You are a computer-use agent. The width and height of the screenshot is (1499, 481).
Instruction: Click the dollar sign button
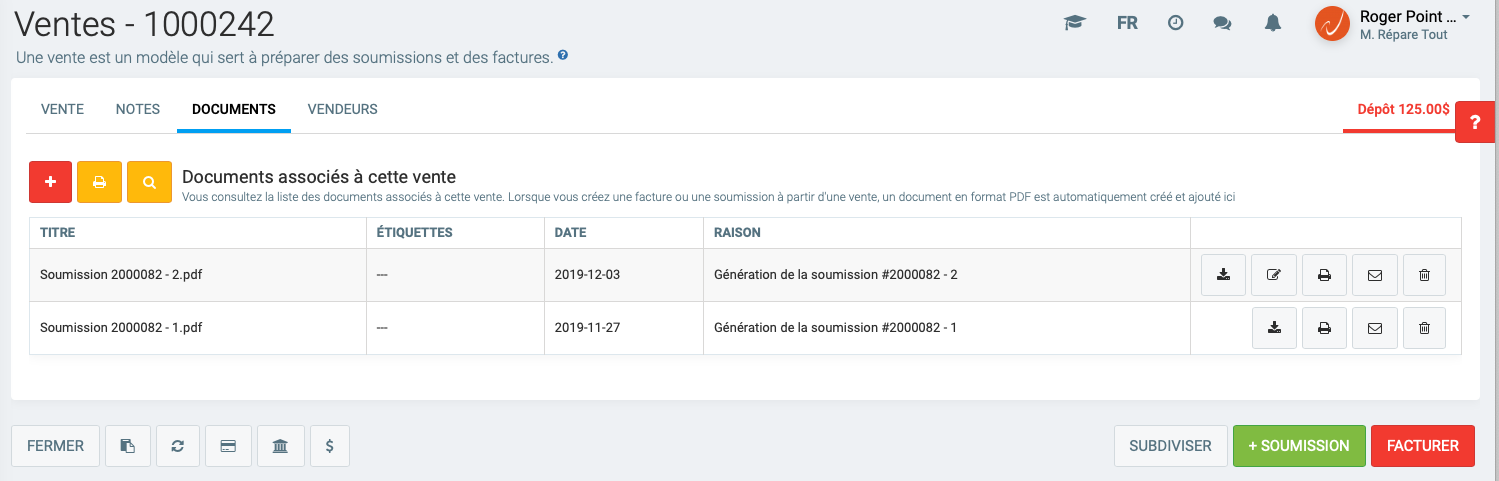point(330,446)
